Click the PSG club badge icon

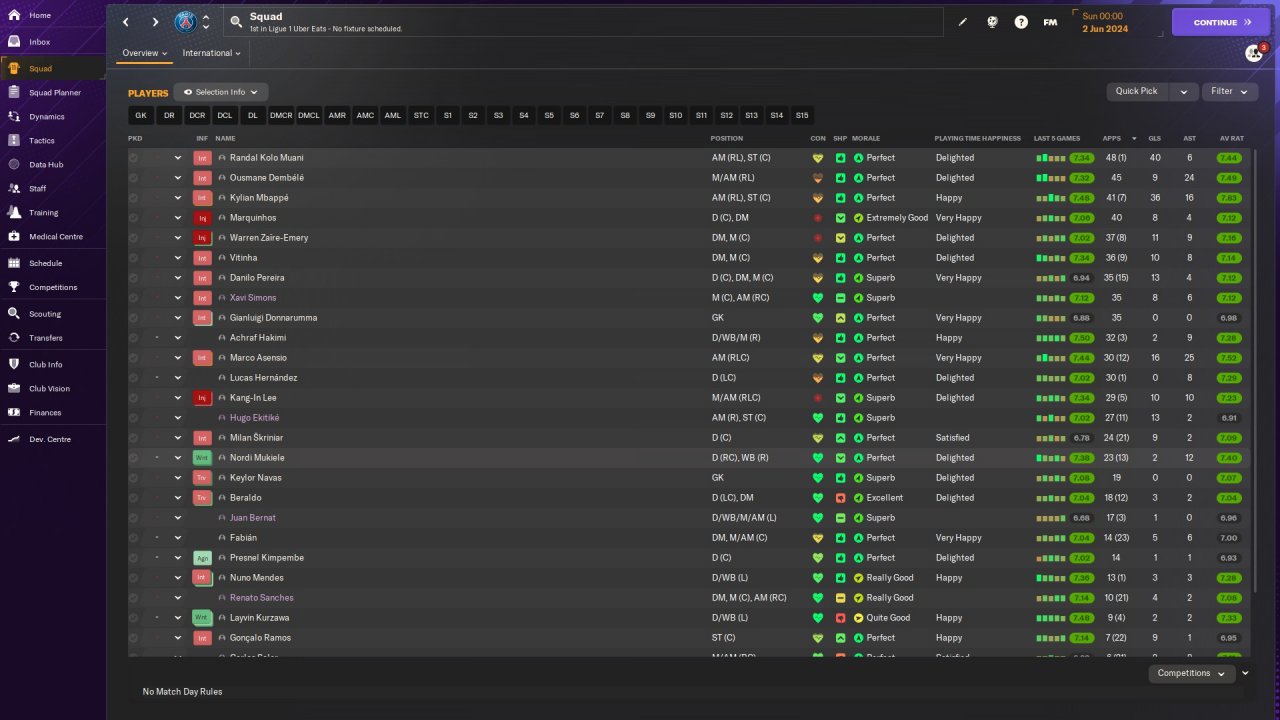coord(185,22)
